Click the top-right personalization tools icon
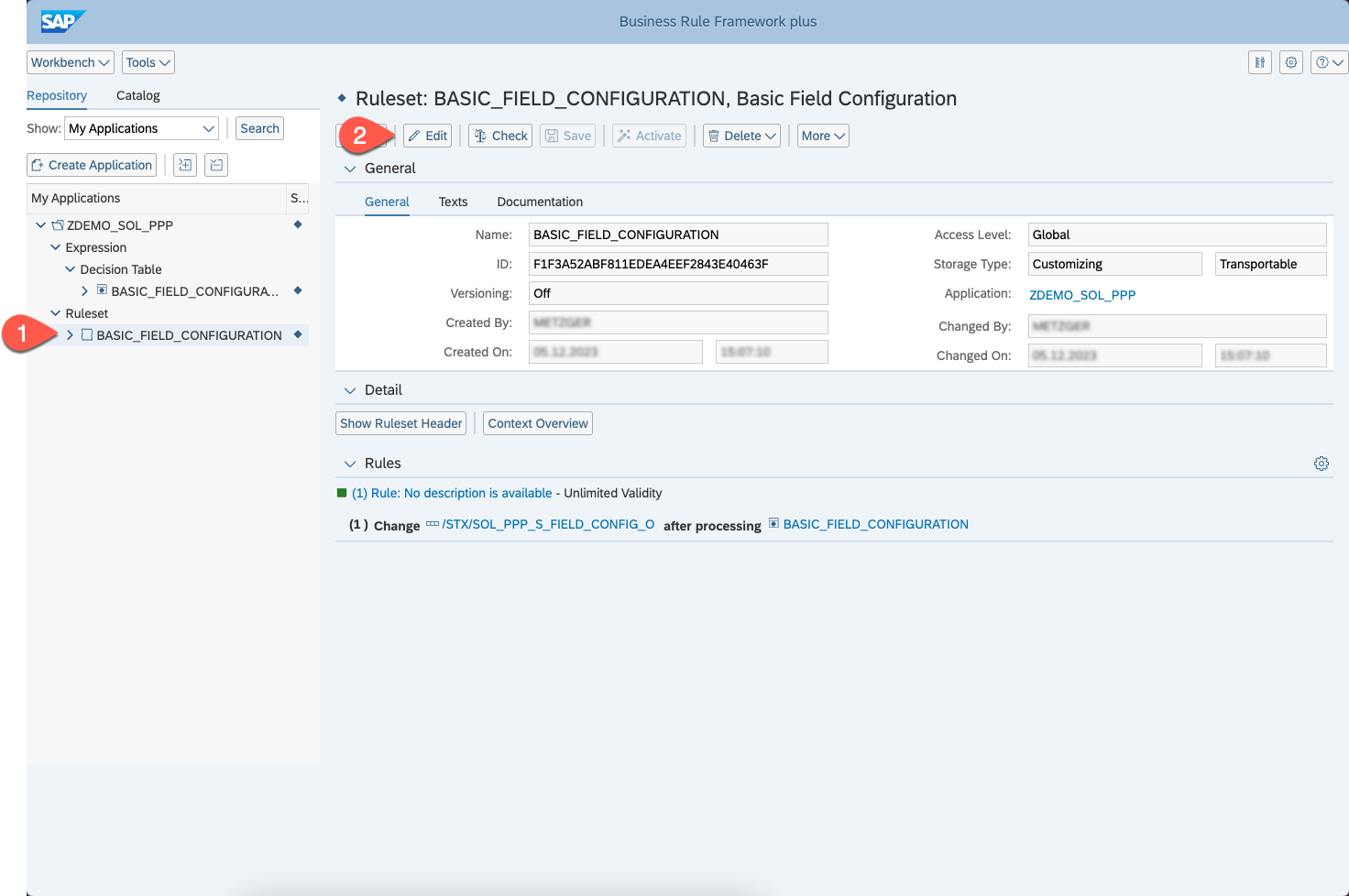 click(1260, 62)
